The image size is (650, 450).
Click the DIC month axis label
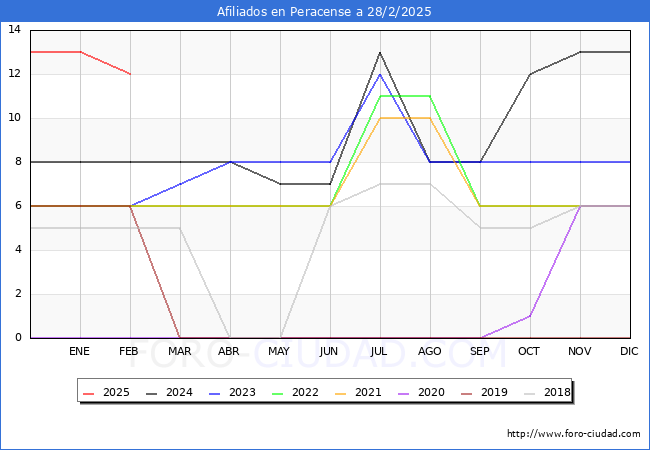[x=629, y=351]
